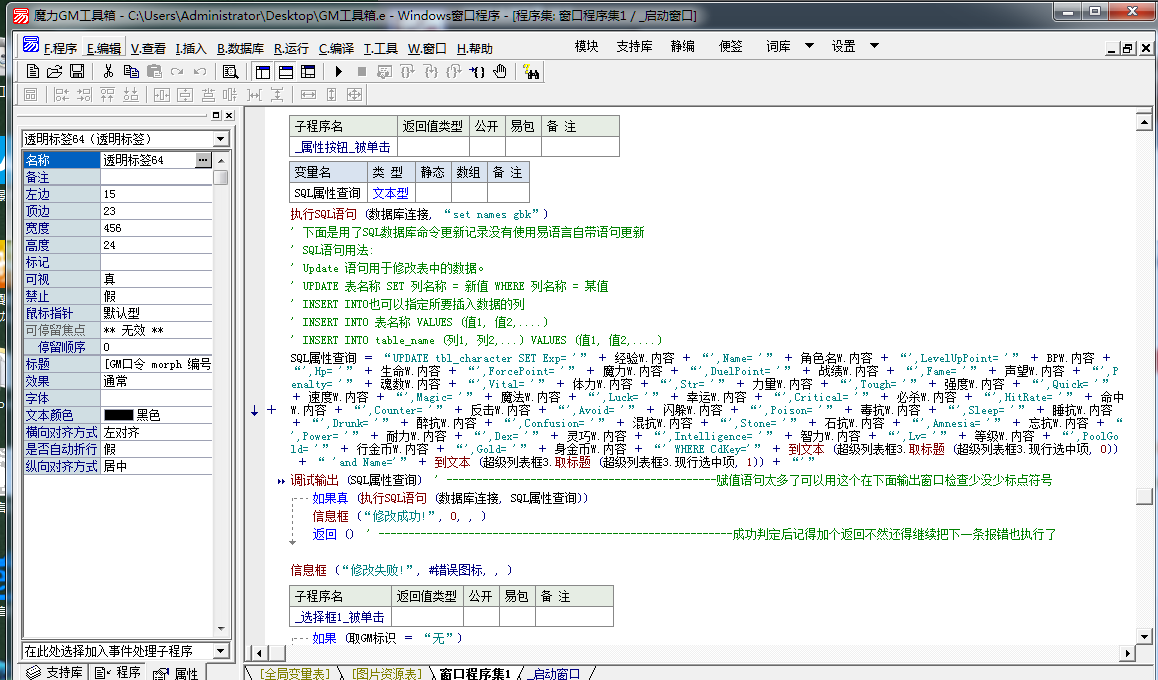Click the ellipsis button beside 名称 field
Screen dimensions: 1158x680
click(x=203, y=160)
